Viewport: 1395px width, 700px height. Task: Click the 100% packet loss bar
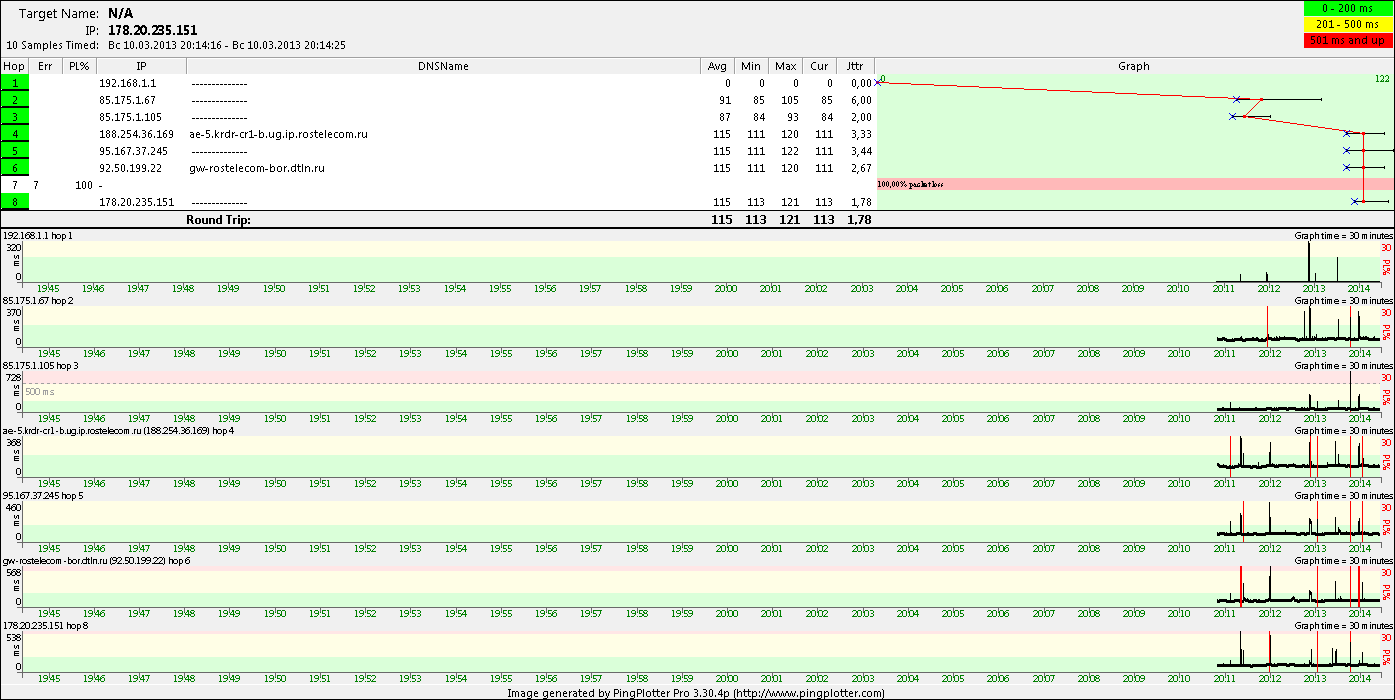[1133, 185]
